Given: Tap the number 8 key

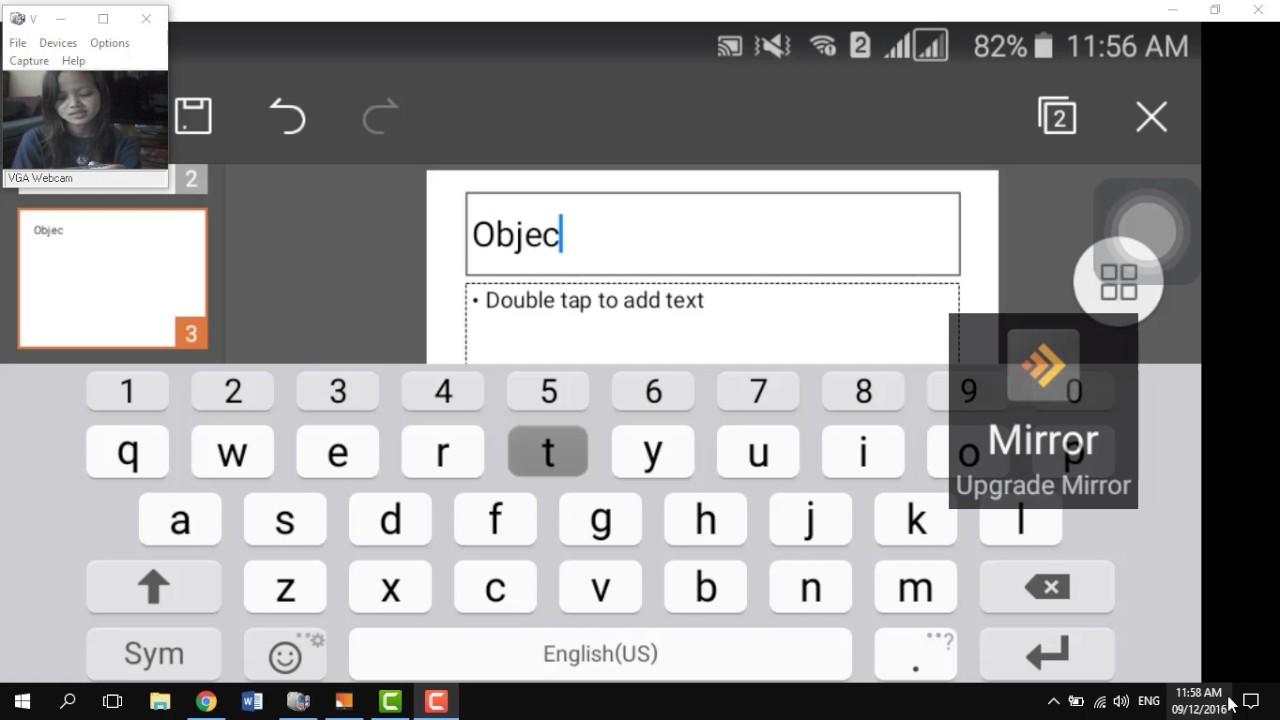Looking at the screenshot, I should 863,391.
